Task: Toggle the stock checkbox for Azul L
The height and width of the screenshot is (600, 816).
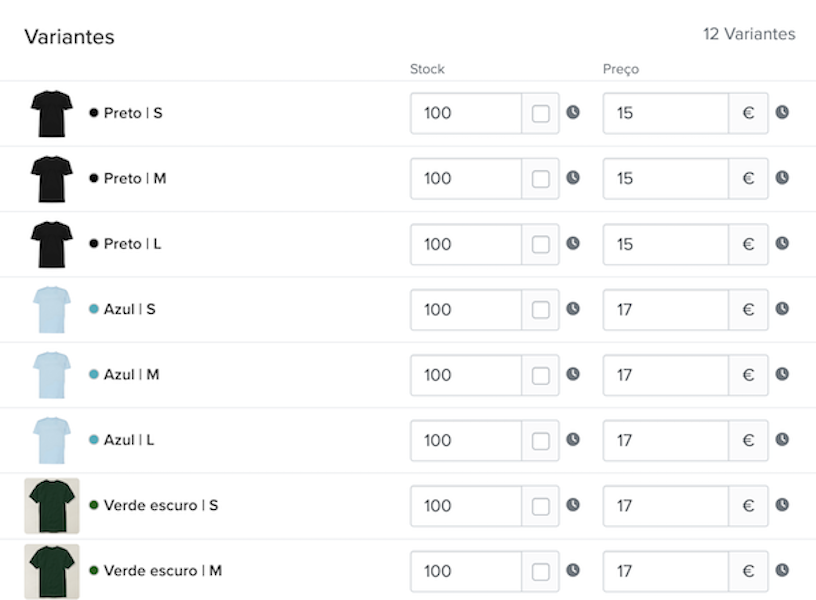Action: click(x=541, y=441)
